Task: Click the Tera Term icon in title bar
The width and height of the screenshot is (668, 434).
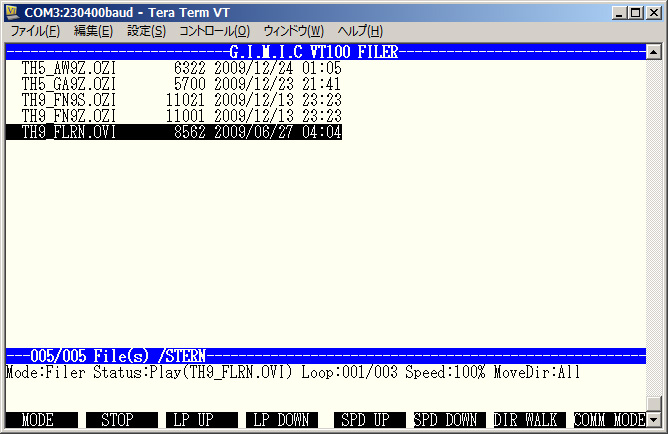Action: 13,12
